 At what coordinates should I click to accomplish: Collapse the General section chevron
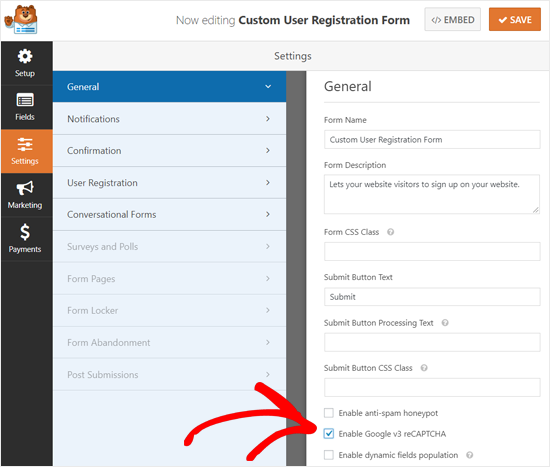268,87
